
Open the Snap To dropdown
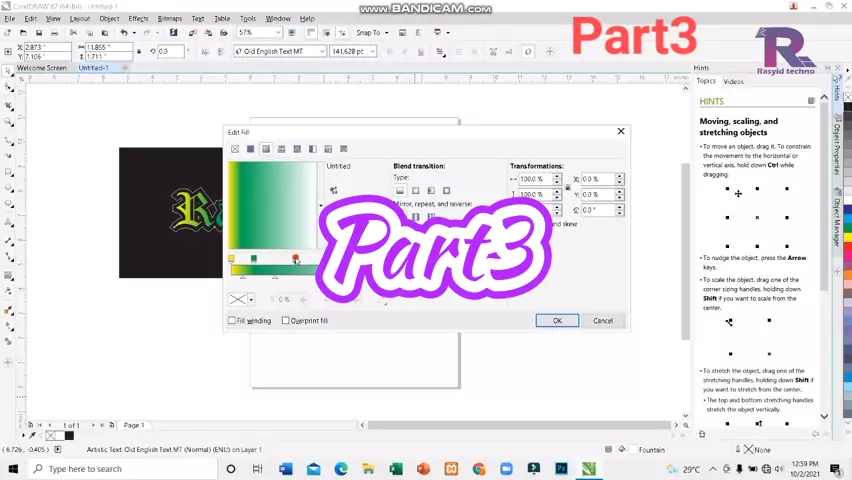[371, 33]
